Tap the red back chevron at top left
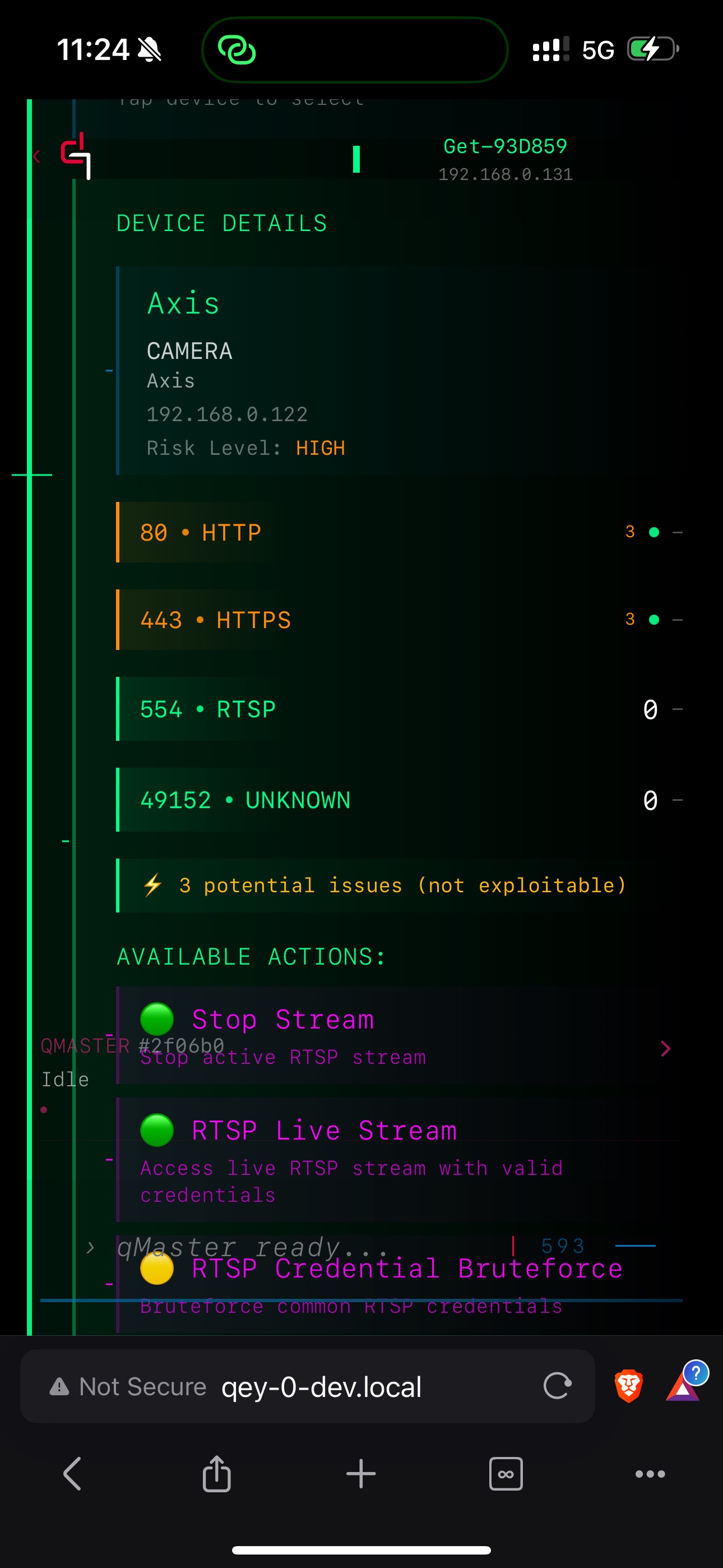The width and height of the screenshot is (723, 1568). click(36, 157)
